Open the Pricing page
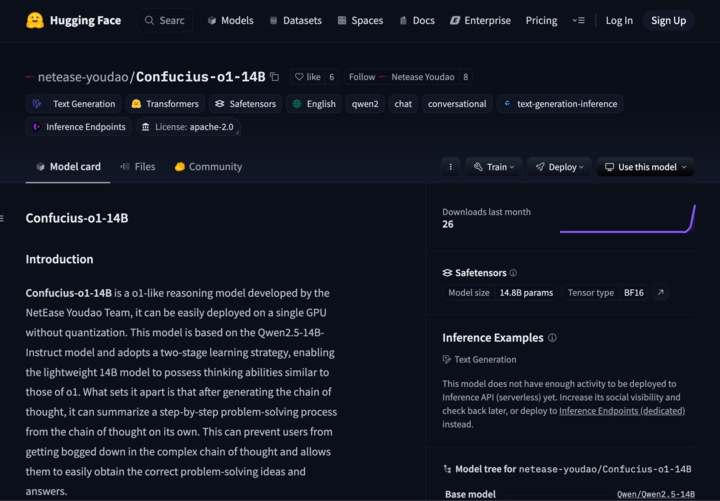Viewport: 720px width, 501px height. click(x=541, y=20)
